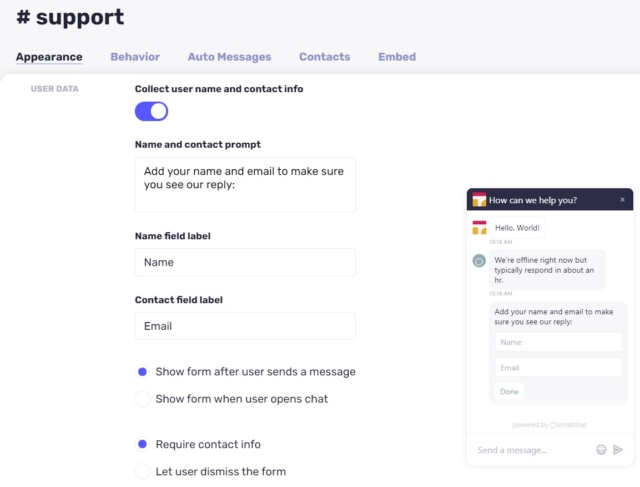Close the chat widget preview

622,200
